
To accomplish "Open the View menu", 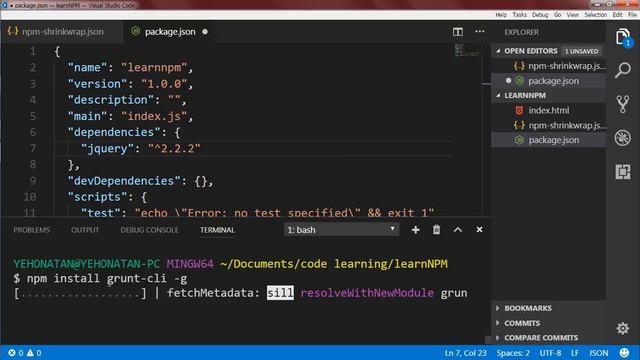I will 572,15.
